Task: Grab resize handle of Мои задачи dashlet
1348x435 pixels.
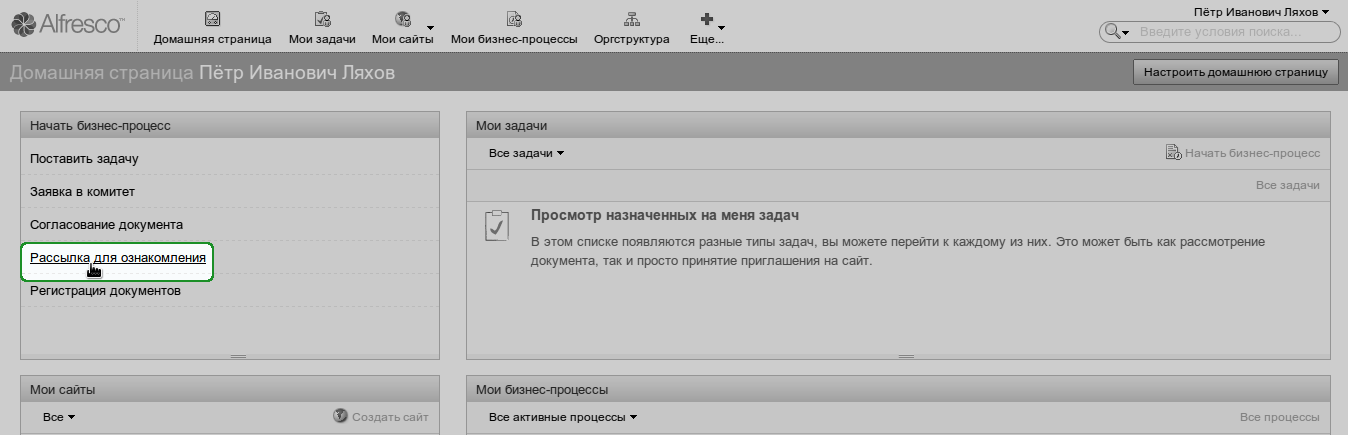Action: click(906, 356)
